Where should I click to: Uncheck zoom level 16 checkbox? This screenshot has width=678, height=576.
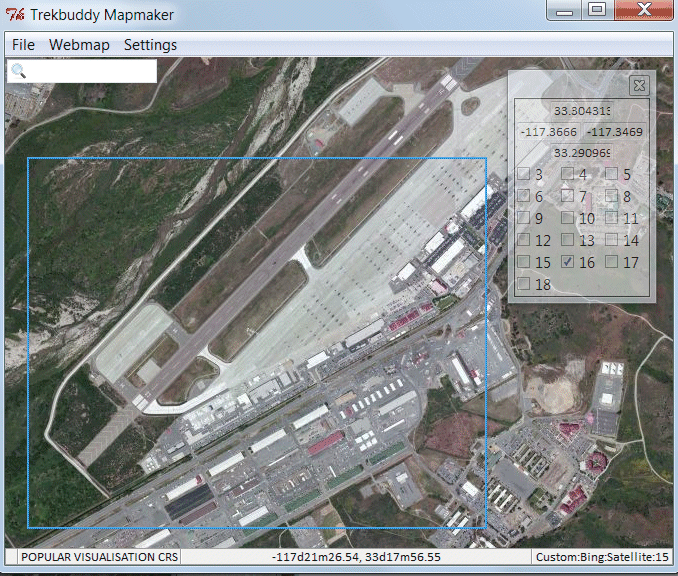567,262
